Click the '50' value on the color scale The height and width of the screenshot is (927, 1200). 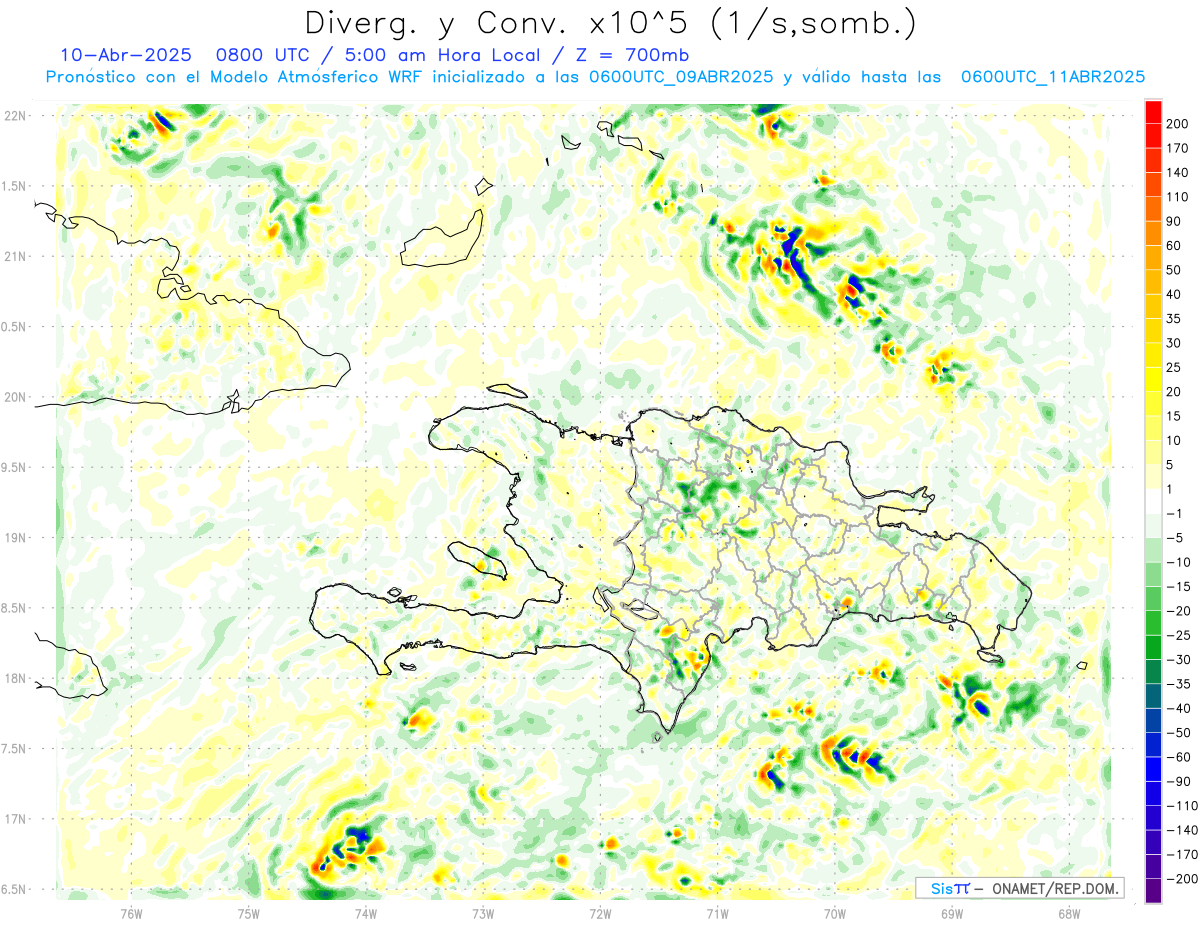click(x=1173, y=270)
